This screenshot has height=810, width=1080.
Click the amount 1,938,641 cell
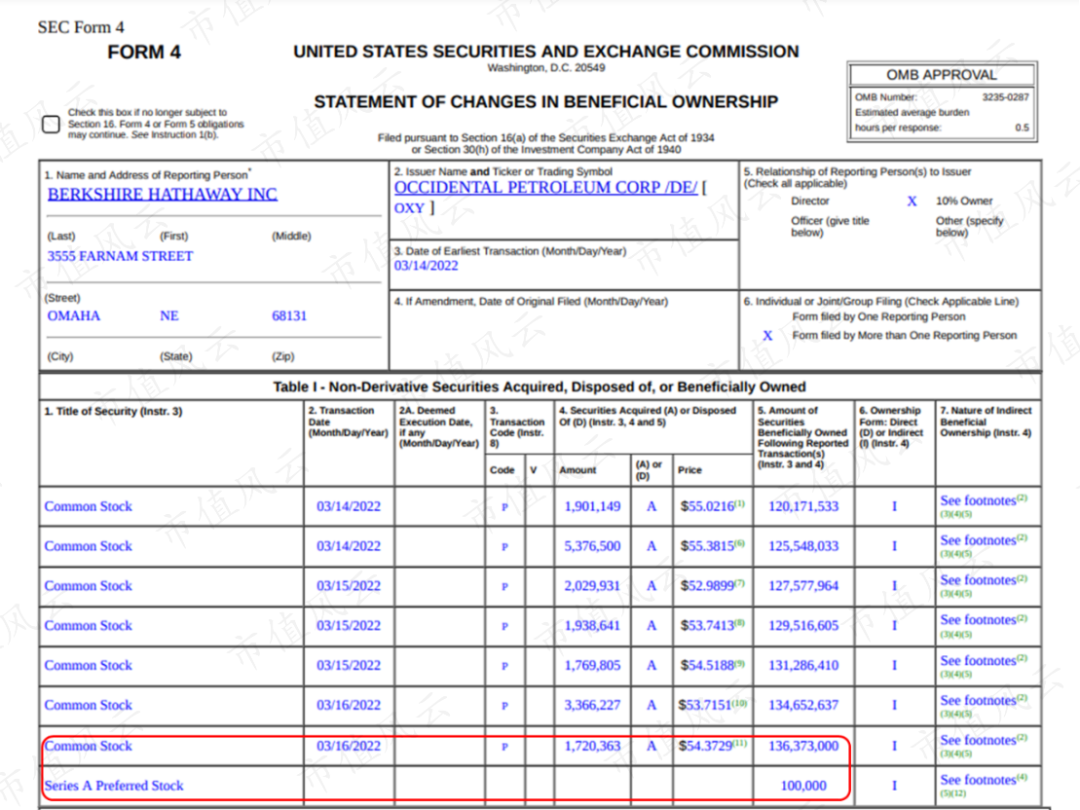(x=592, y=625)
